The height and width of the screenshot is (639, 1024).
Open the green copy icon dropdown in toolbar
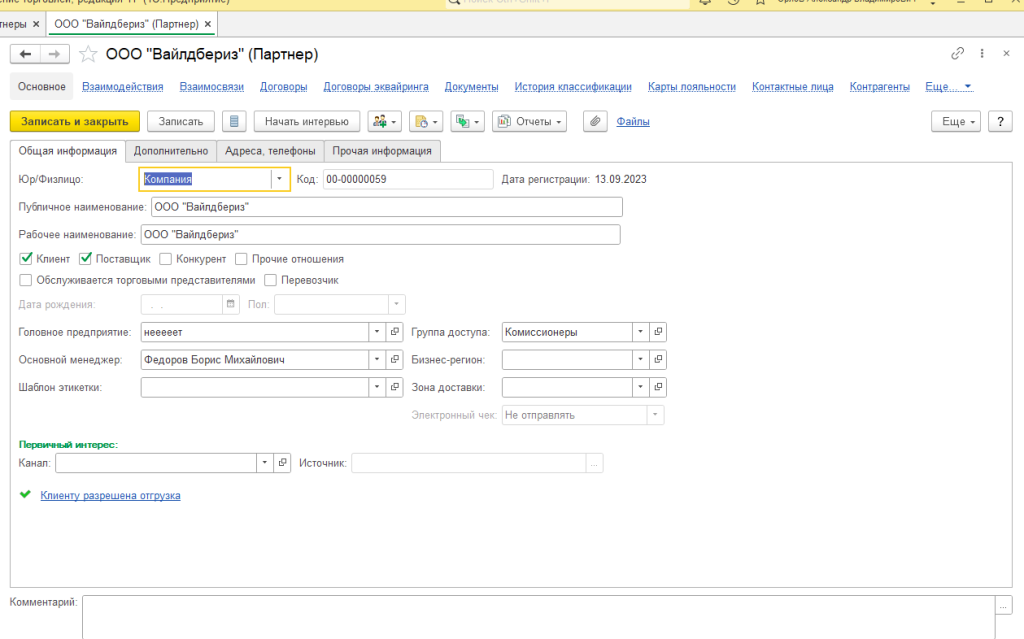coord(467,122)
